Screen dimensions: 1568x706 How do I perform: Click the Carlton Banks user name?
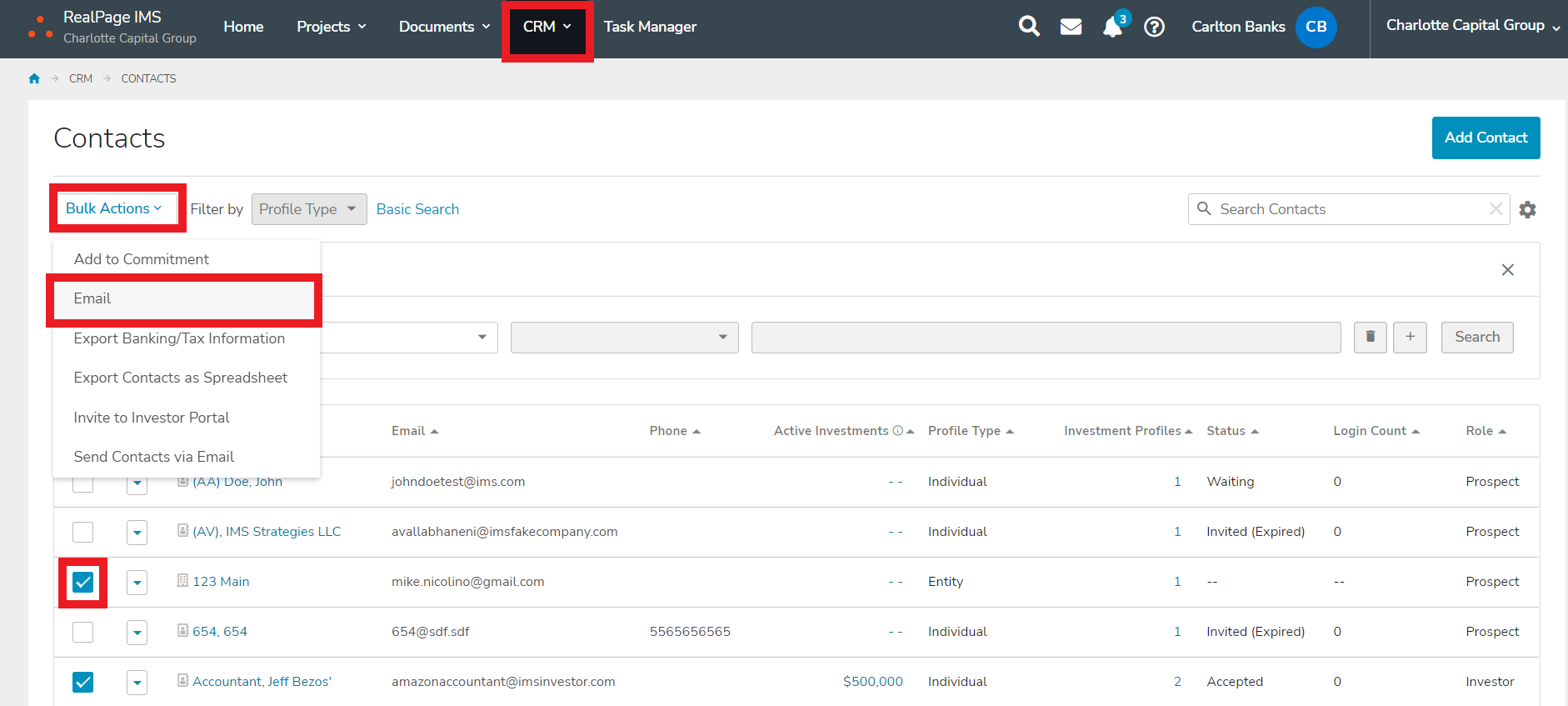[x=1238, y=27]
